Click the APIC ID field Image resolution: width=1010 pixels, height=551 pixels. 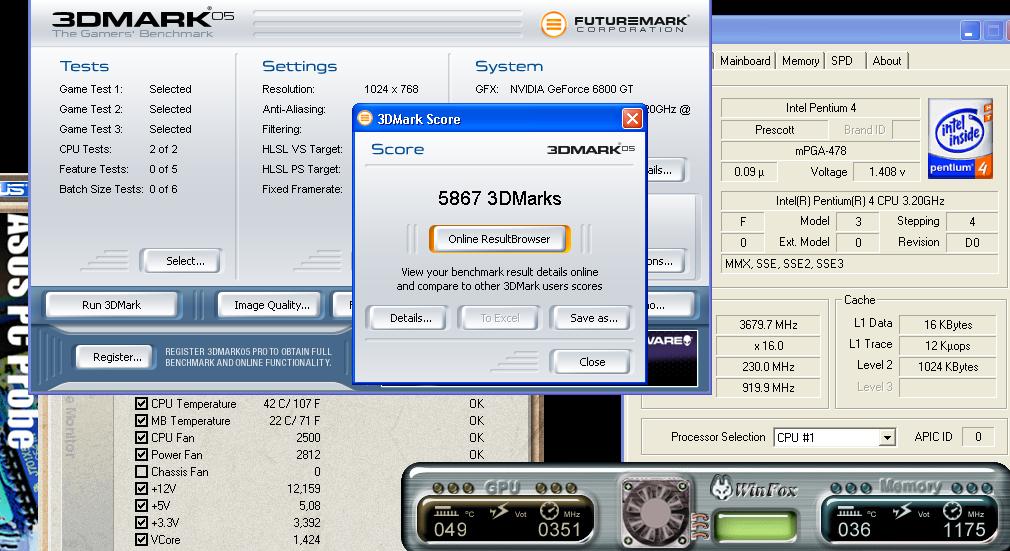(978, 437)
